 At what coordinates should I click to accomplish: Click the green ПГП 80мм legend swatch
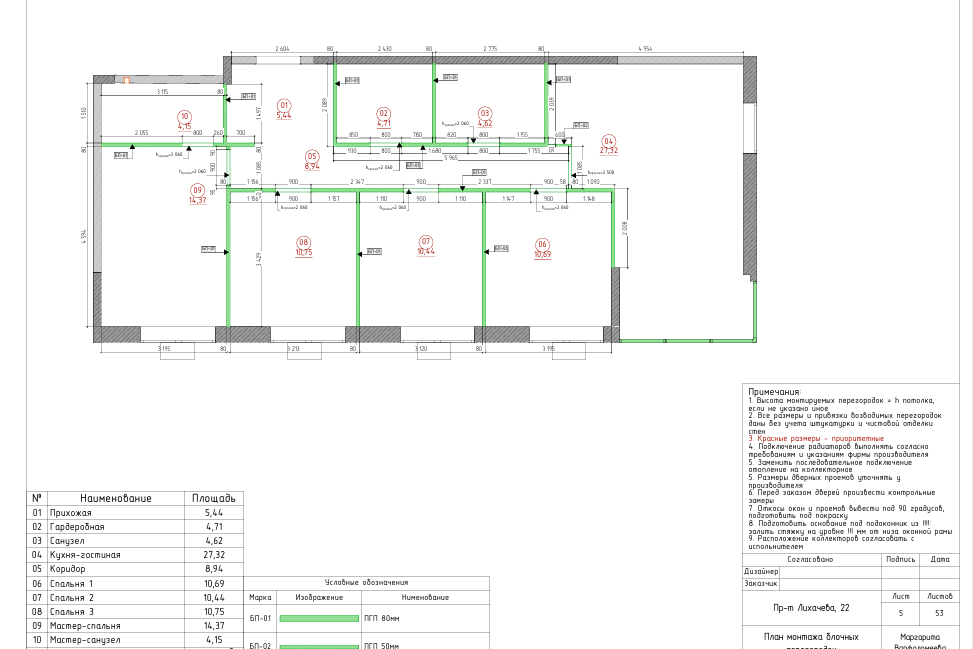(318, 619)
